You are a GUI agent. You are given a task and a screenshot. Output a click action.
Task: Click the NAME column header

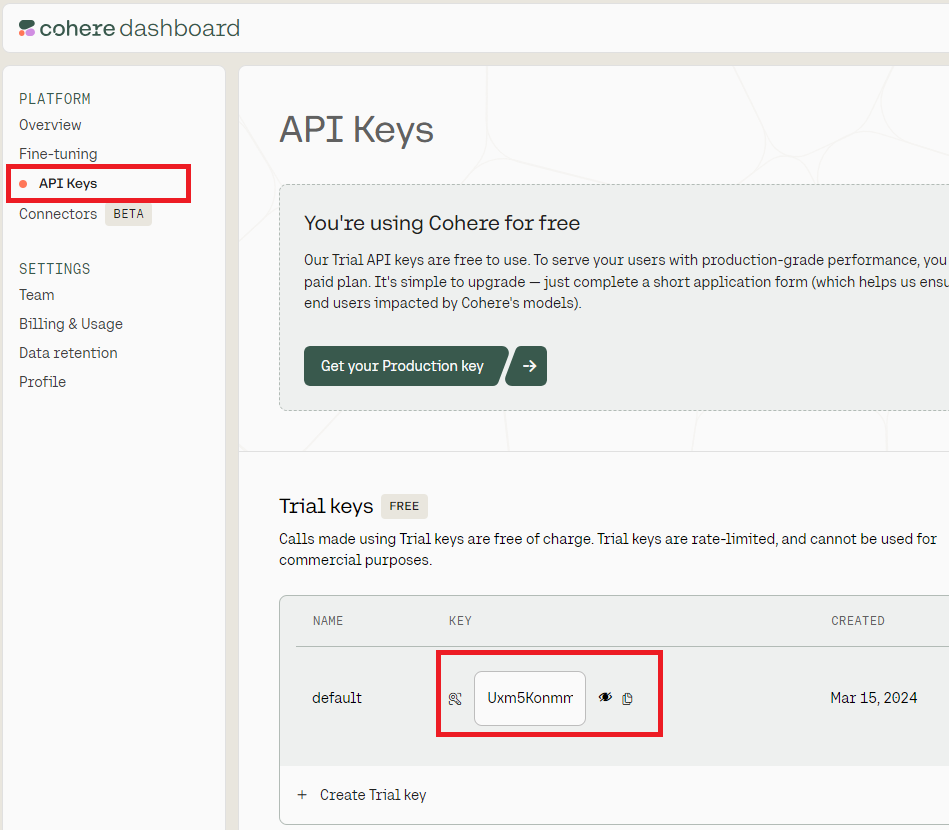(328, 621)
